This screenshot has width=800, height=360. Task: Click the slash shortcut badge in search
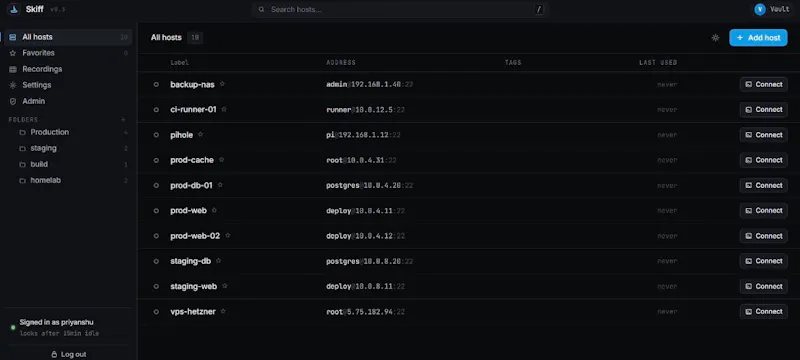click(x=539, y=9)
